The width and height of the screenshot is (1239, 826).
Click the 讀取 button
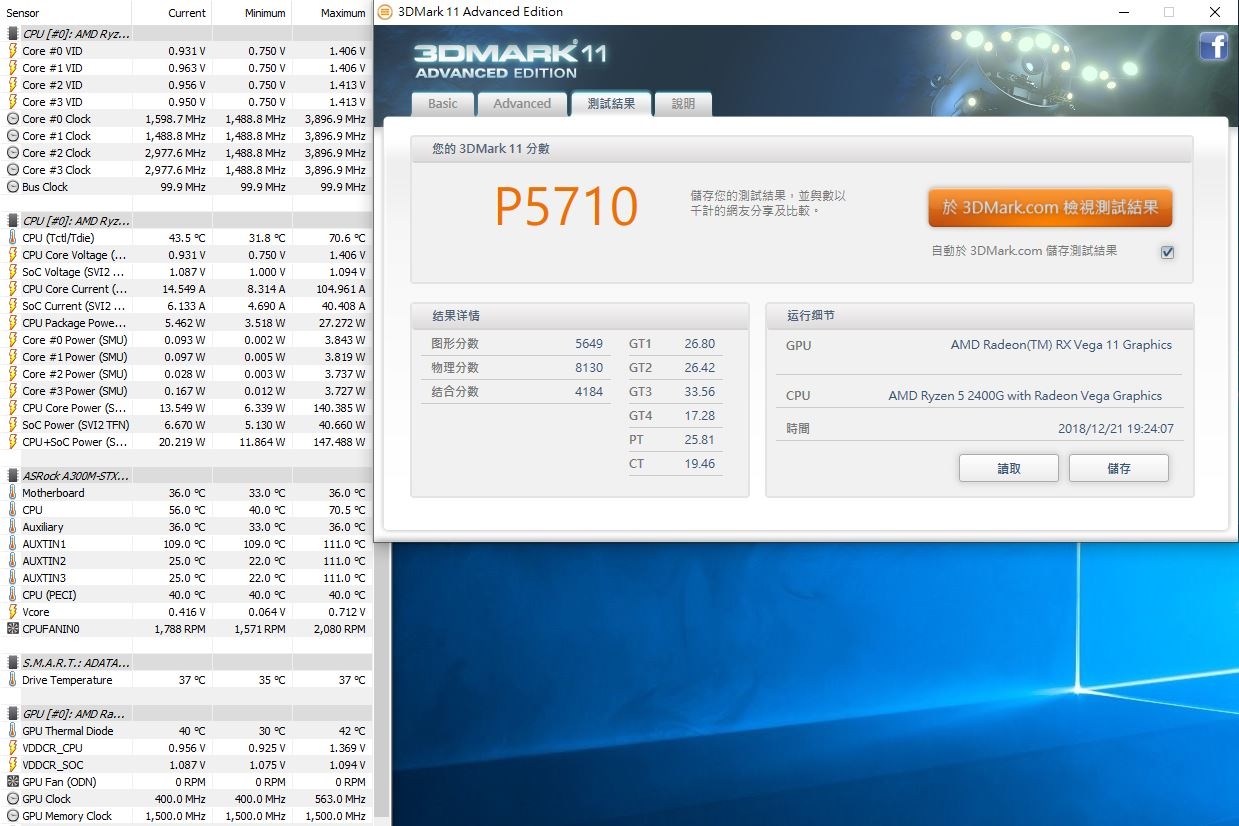tap(1009, 468)
